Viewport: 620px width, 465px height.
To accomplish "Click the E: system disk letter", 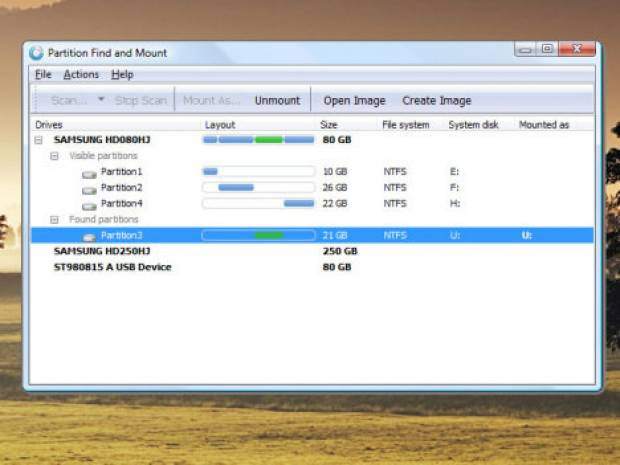I will pos(454,172).
